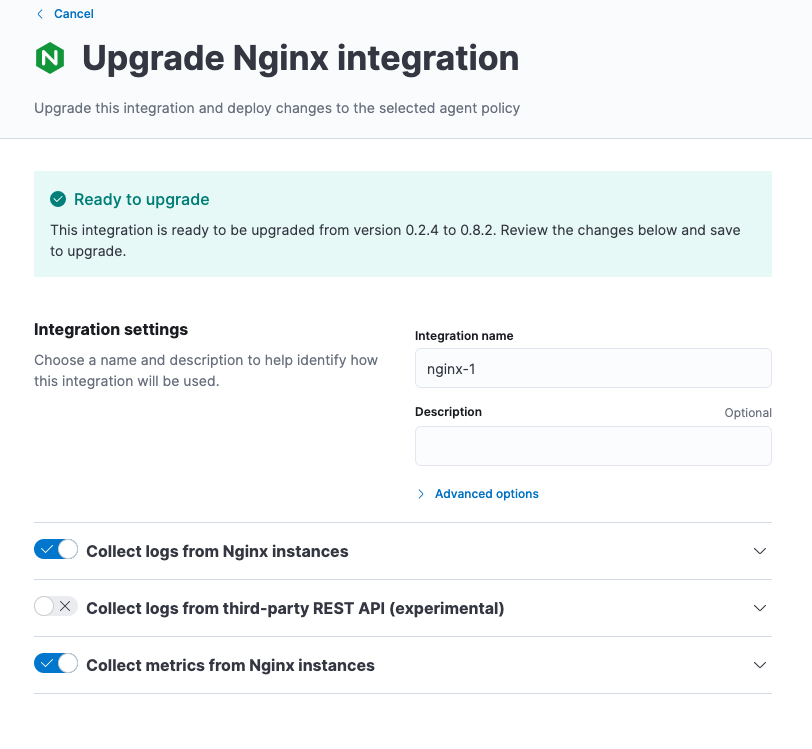Expand Advanced options chevron
812x749 pixels.
(x=421, y=494)
